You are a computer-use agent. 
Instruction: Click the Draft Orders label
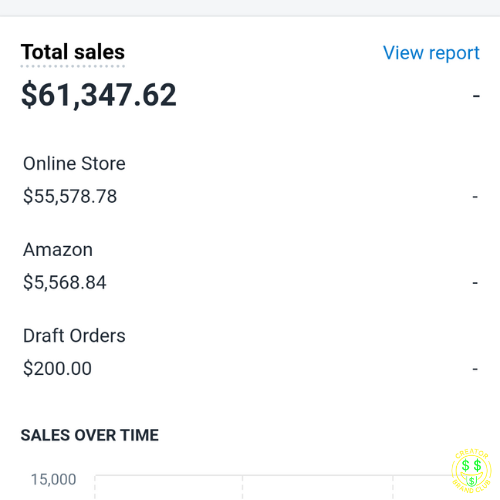74,336
